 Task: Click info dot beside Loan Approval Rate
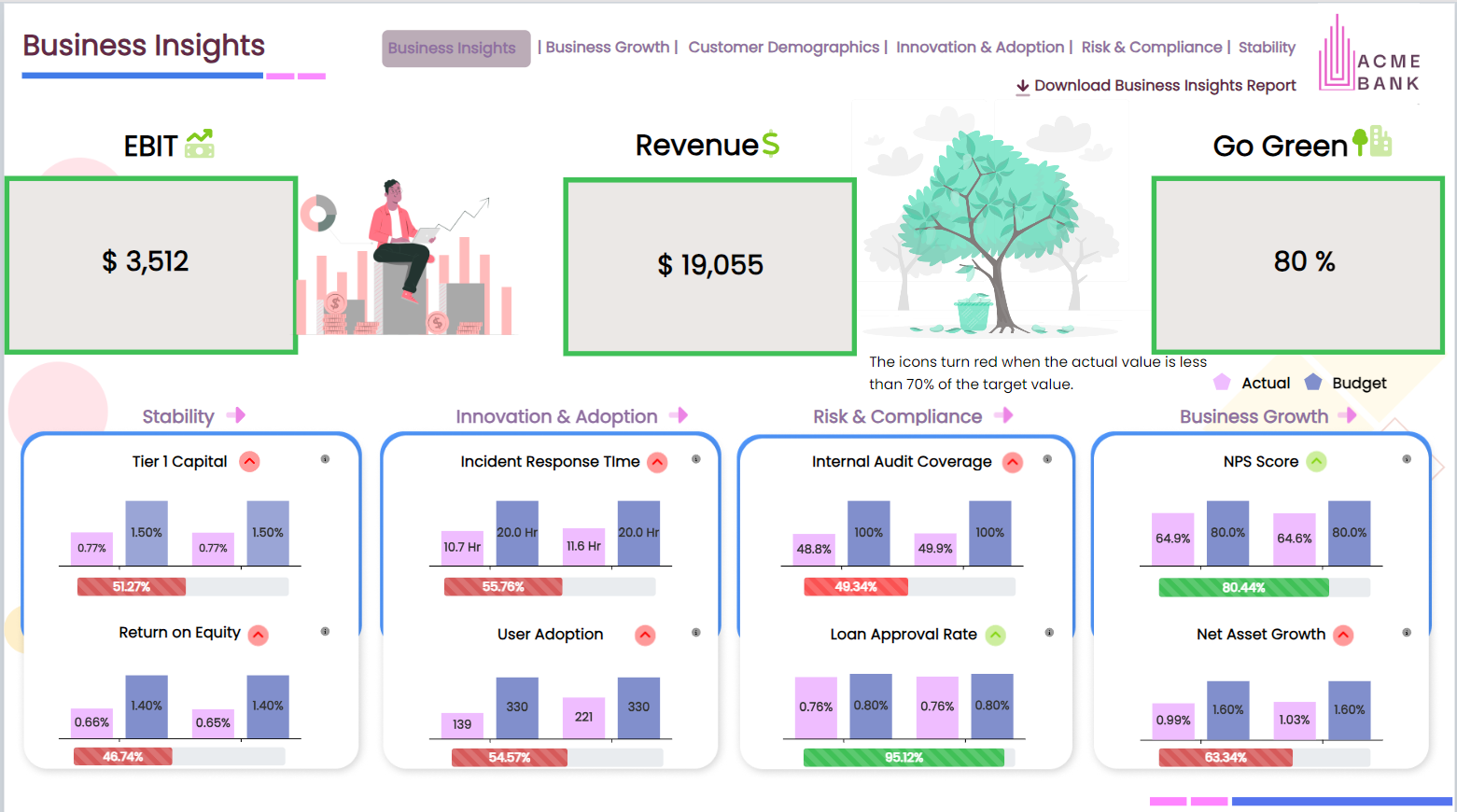point(1049,633)
